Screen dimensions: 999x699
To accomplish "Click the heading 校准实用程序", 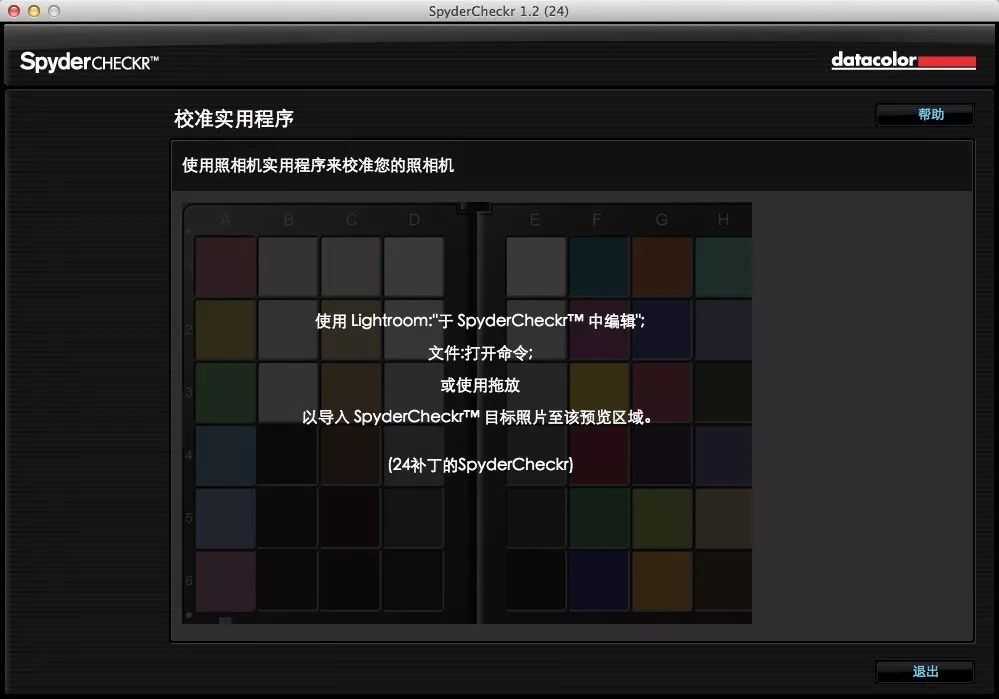I will pos(234,119).
